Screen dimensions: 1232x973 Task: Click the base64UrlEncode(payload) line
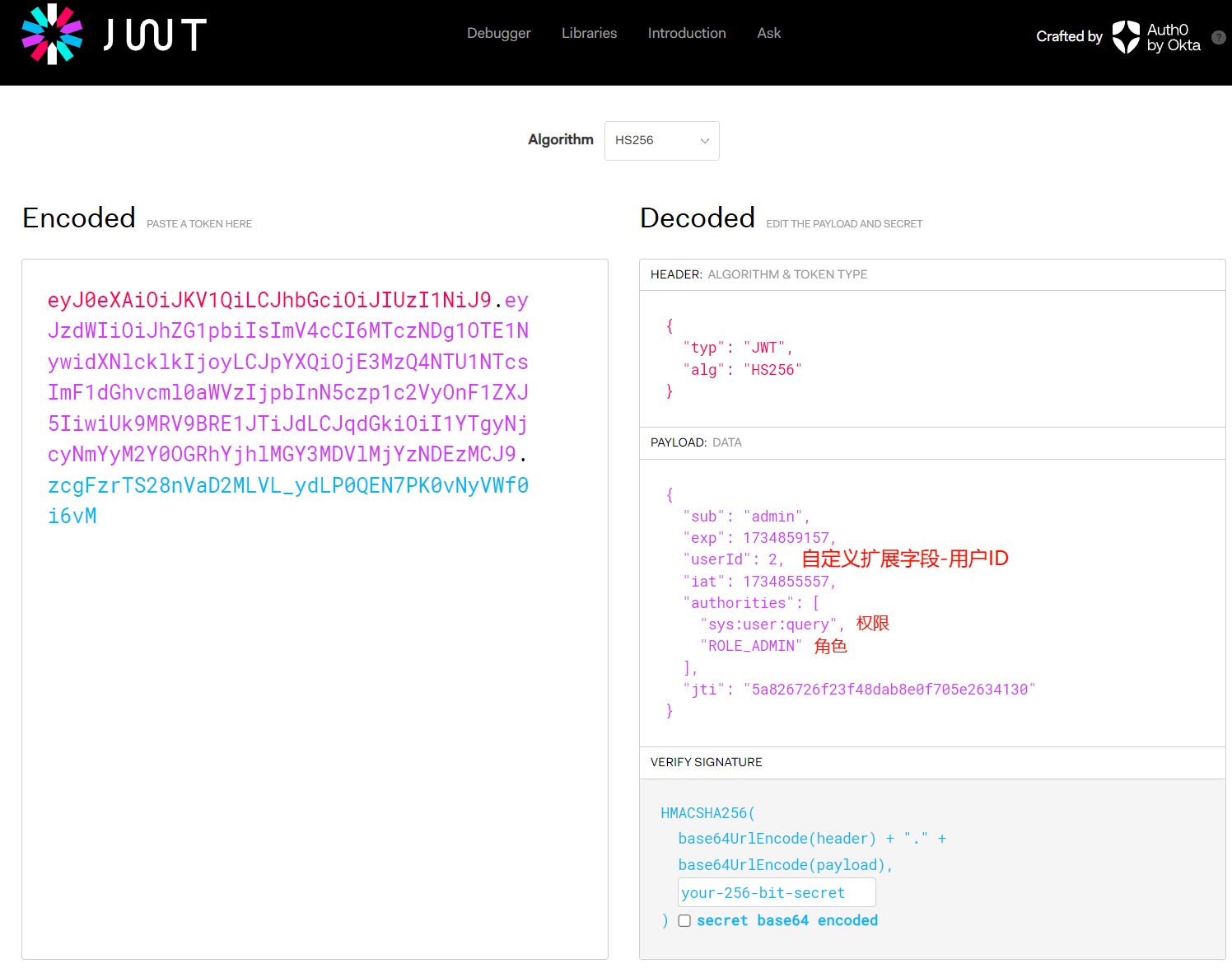(x=786, y=865)
